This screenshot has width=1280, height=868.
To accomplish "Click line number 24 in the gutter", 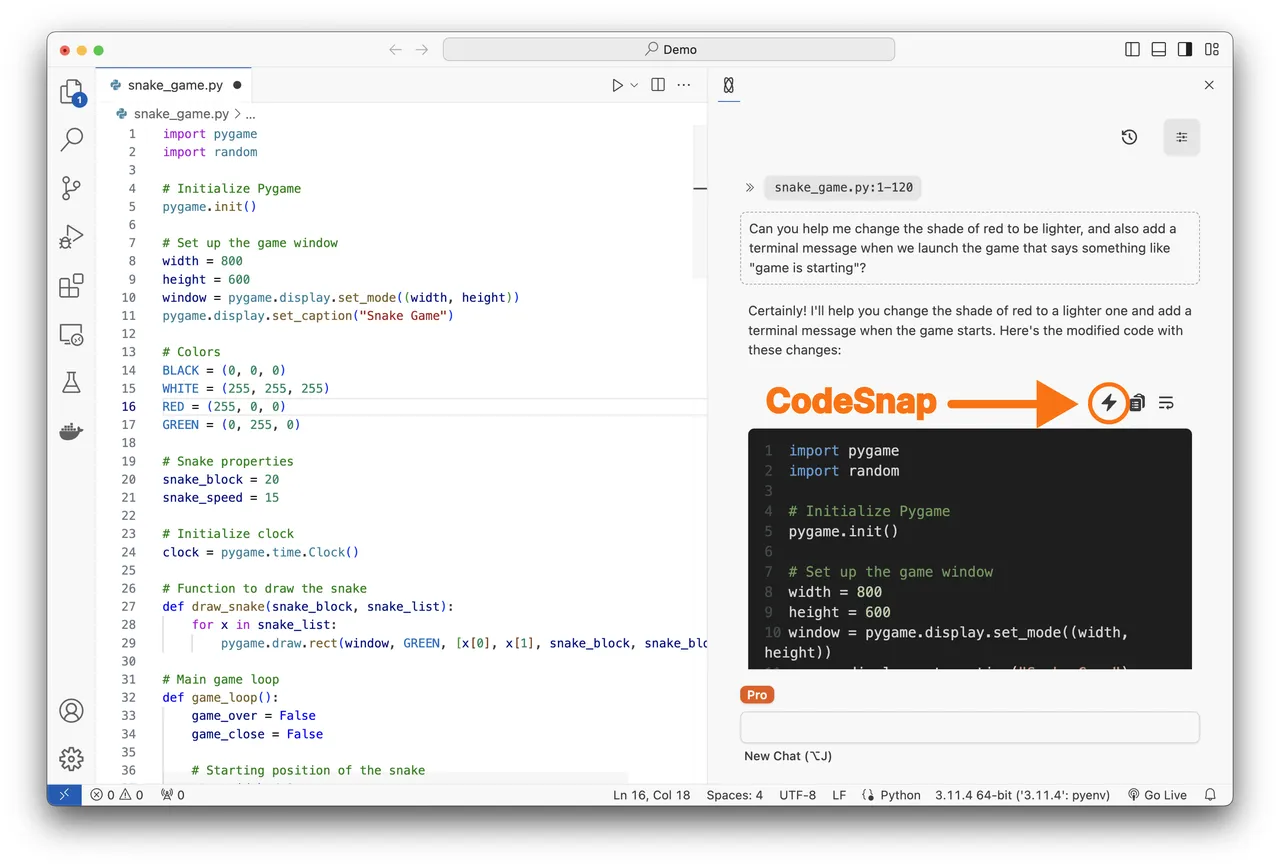I will [x=128, y=552].
